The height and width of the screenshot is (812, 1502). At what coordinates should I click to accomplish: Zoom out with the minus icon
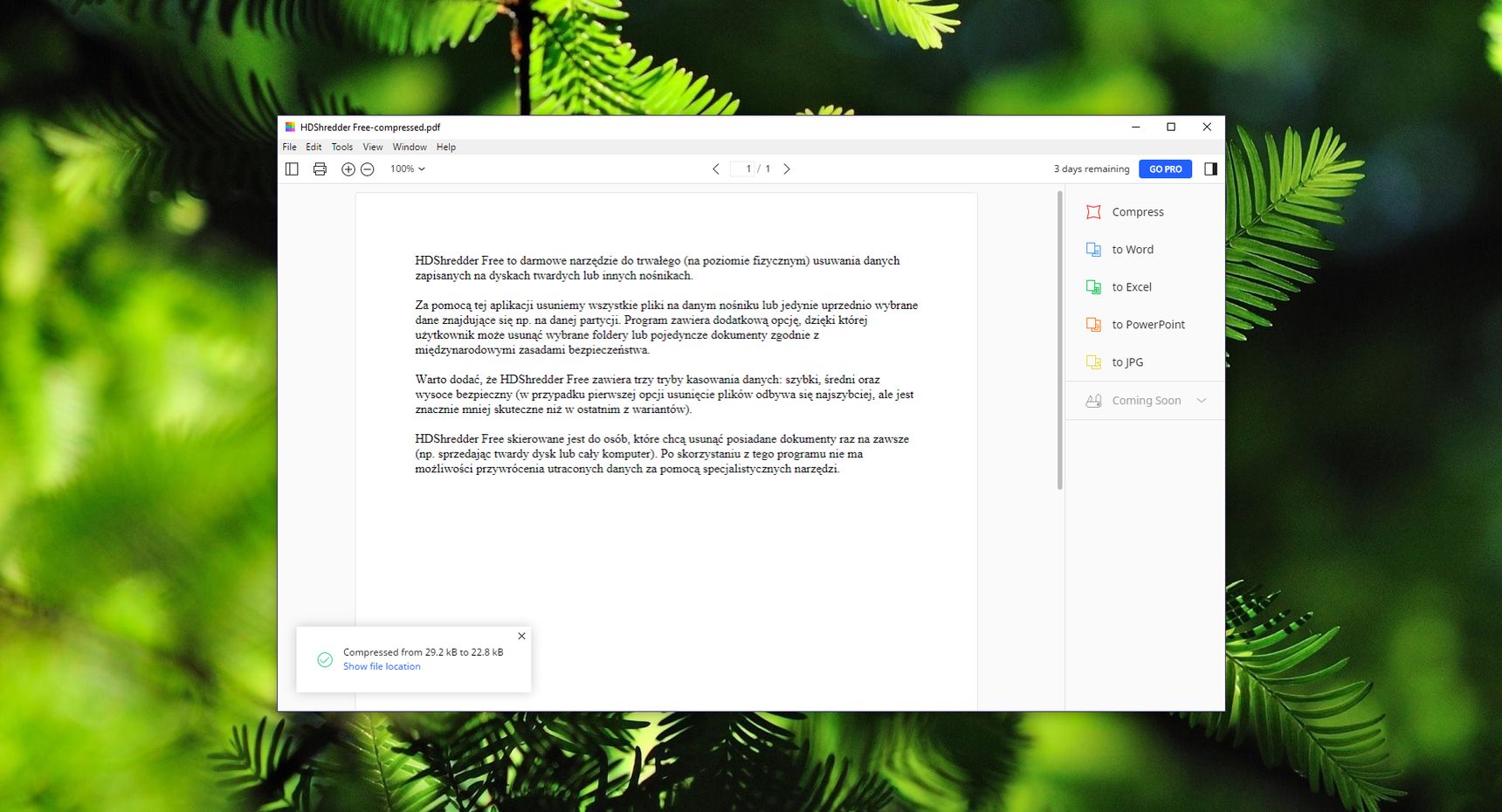tap(368, 169)
